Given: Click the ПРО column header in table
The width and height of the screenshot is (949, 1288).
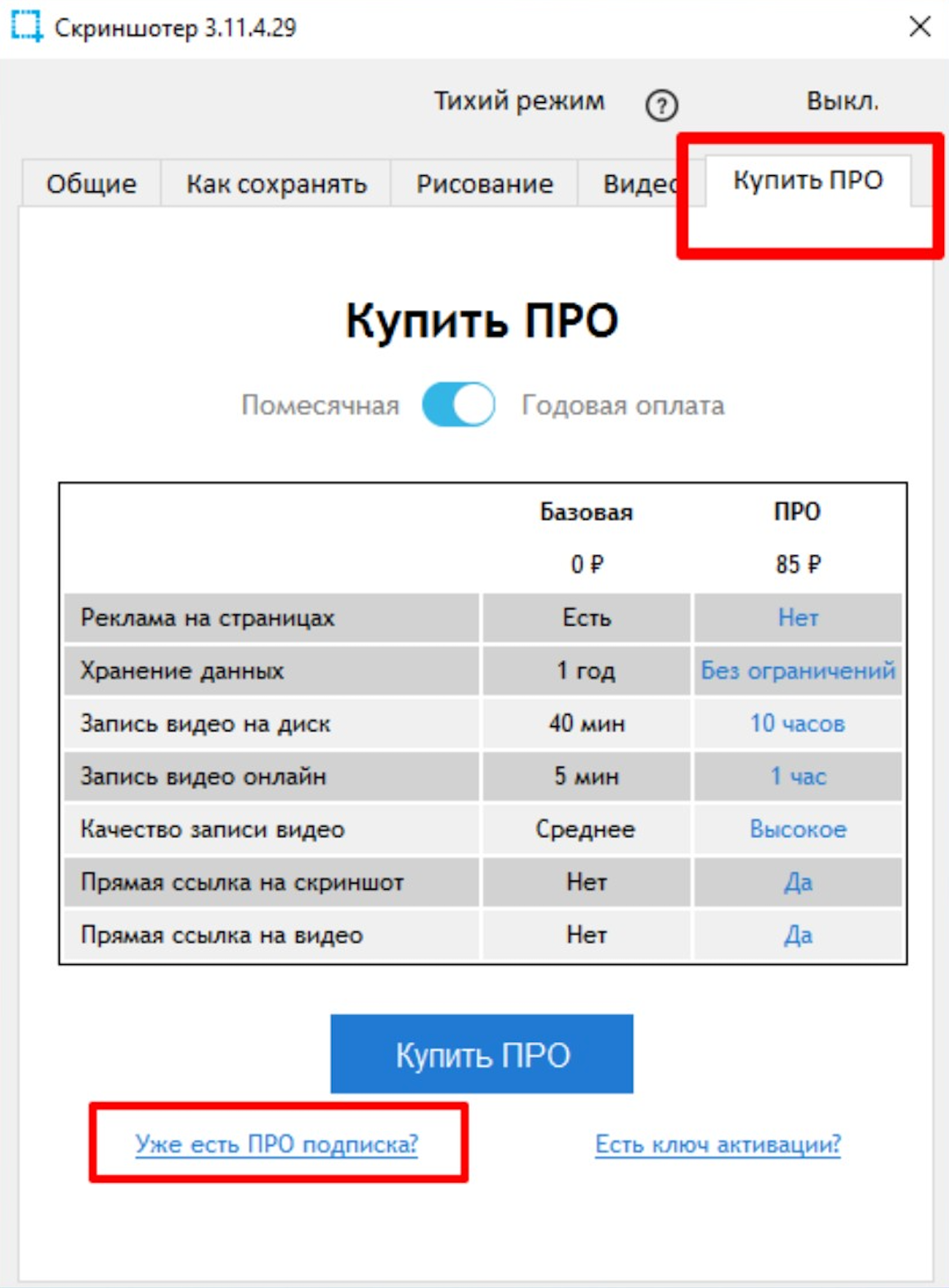Looking at the screenshot, I should 797,512.
